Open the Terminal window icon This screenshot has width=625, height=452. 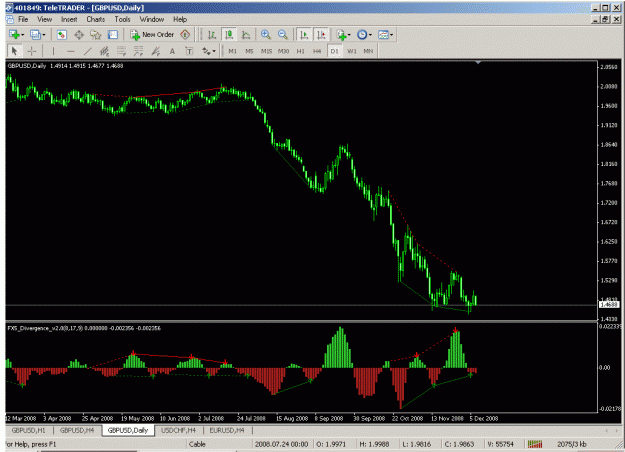113,35
